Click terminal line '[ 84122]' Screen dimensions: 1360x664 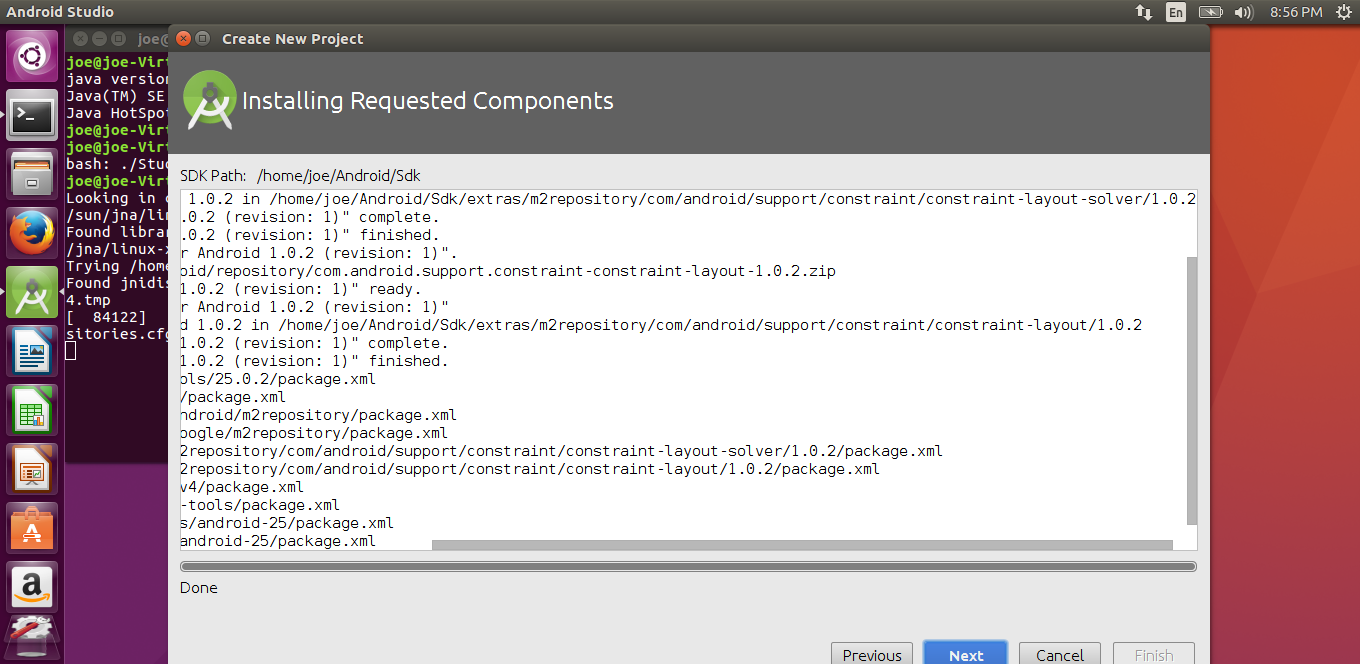click(x=107, y=317)
